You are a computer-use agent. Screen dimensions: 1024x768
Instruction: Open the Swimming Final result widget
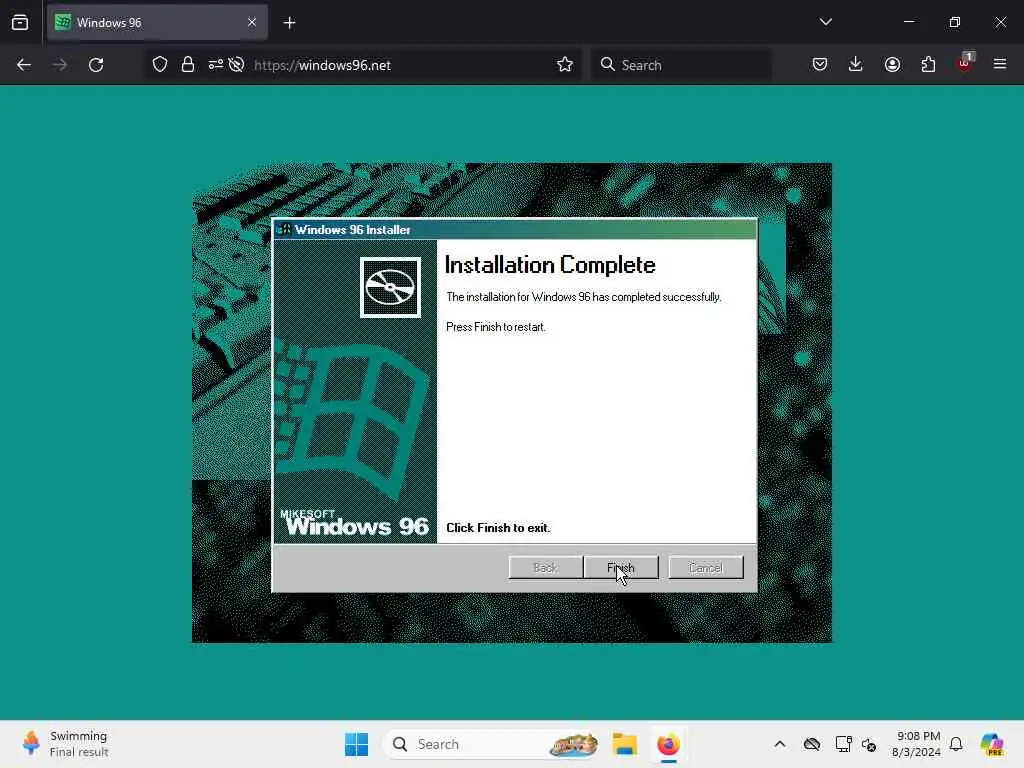click(x=65, y=744)
